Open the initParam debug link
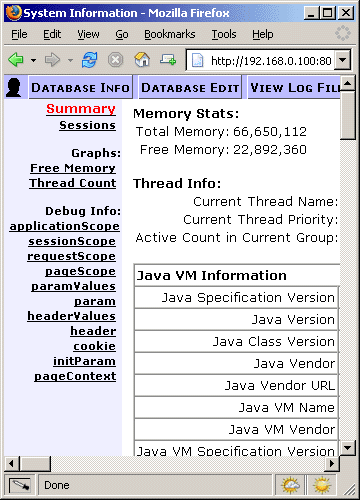The image size is (360, 500). point(85,361)
